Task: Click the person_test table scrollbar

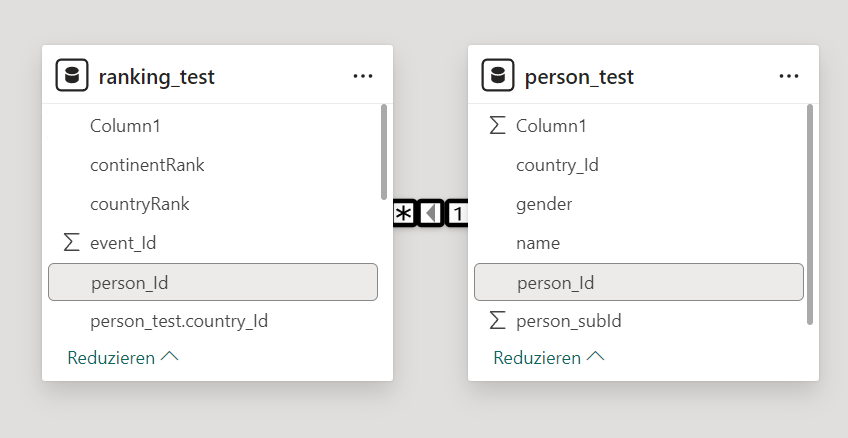Action: 810,214
